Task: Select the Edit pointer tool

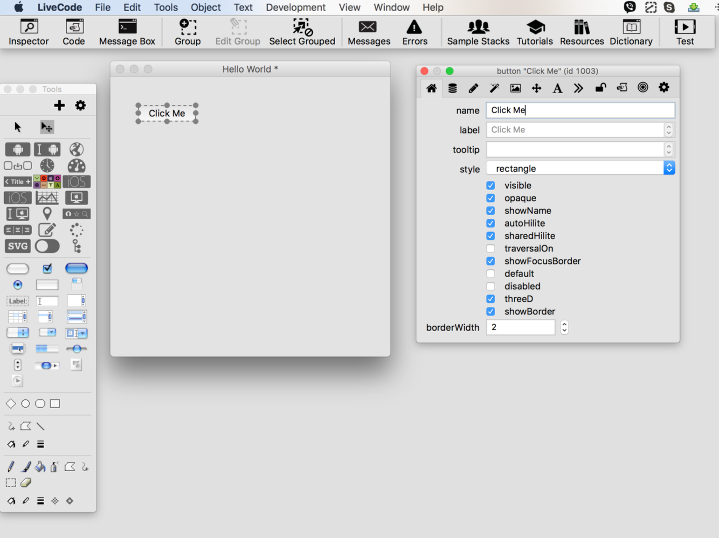Action: [47, 127]
